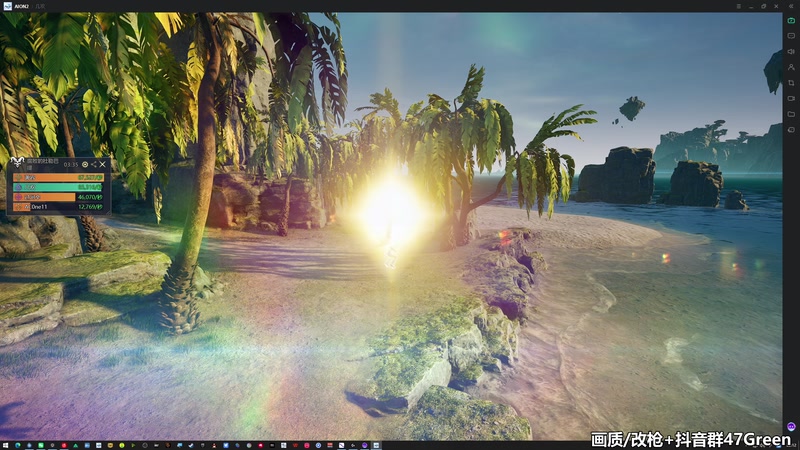Select the top orange damage bar

pos(58,178)
